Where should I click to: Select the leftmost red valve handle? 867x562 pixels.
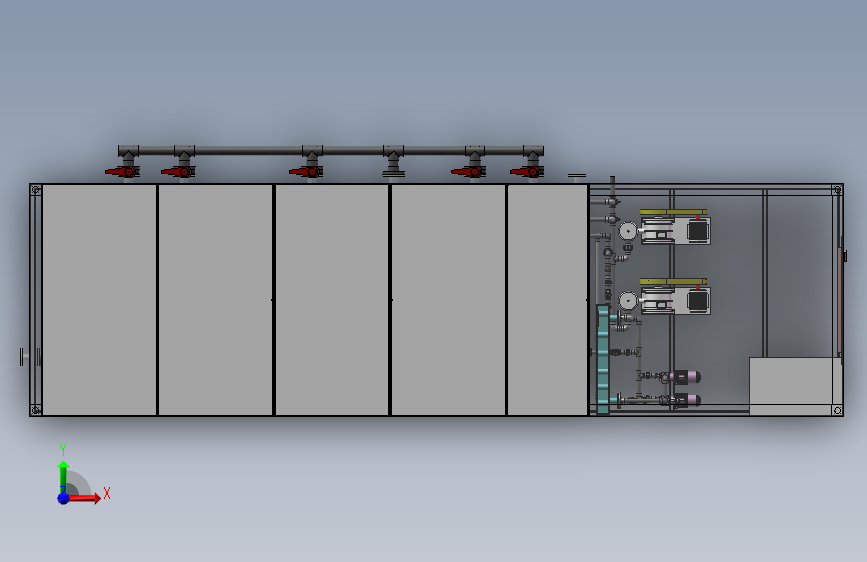click(122, 172)
